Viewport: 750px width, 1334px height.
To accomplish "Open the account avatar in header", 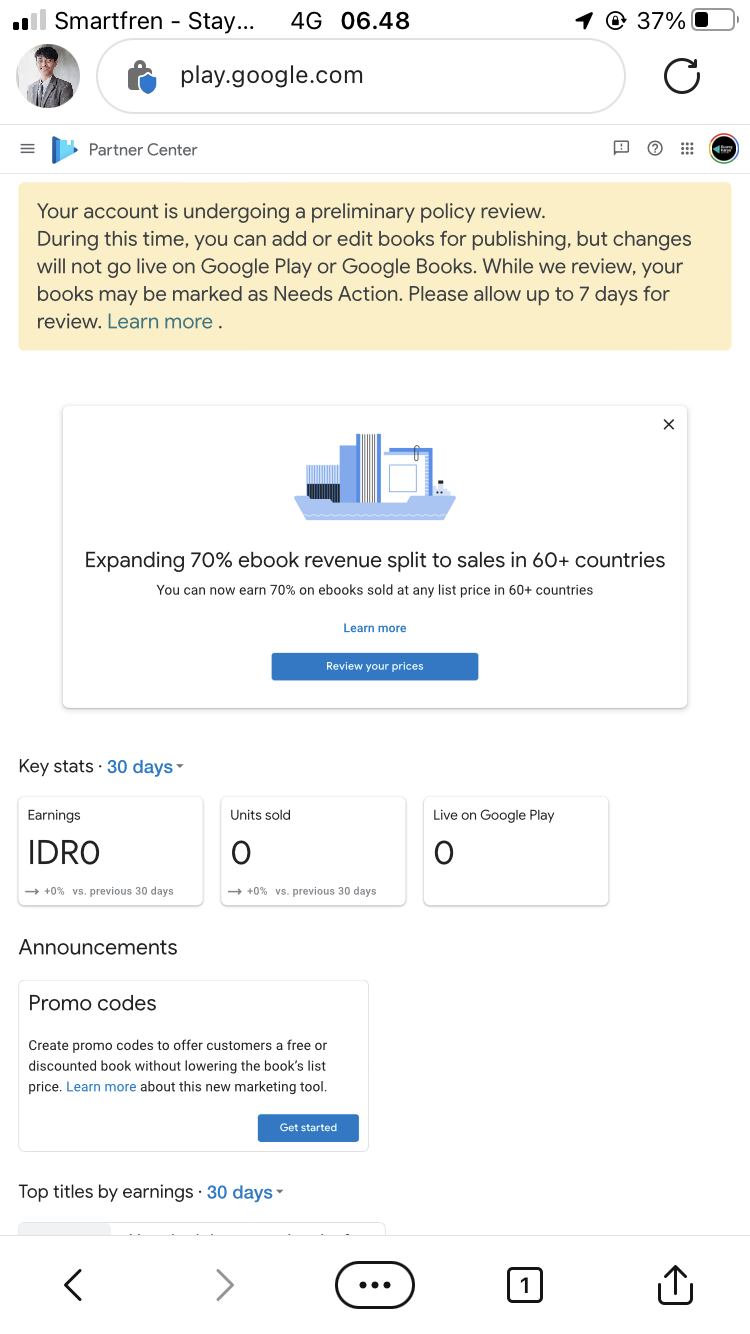I will (723, 148).
